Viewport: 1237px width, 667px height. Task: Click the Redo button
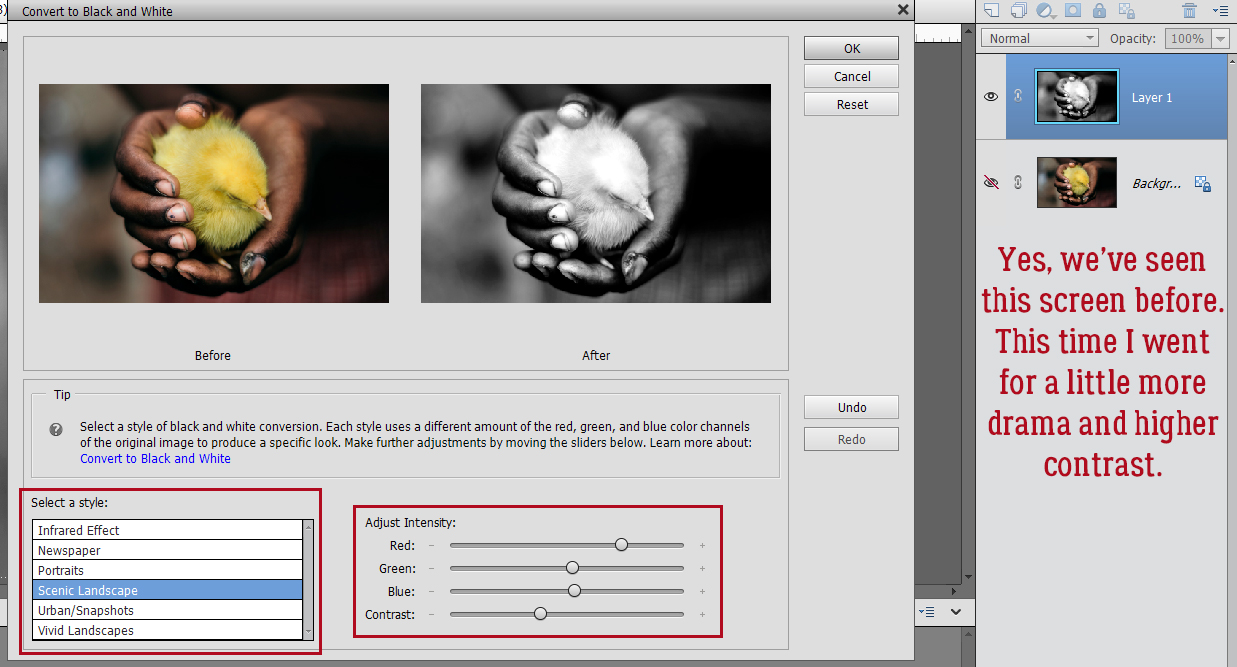[851, 439]
